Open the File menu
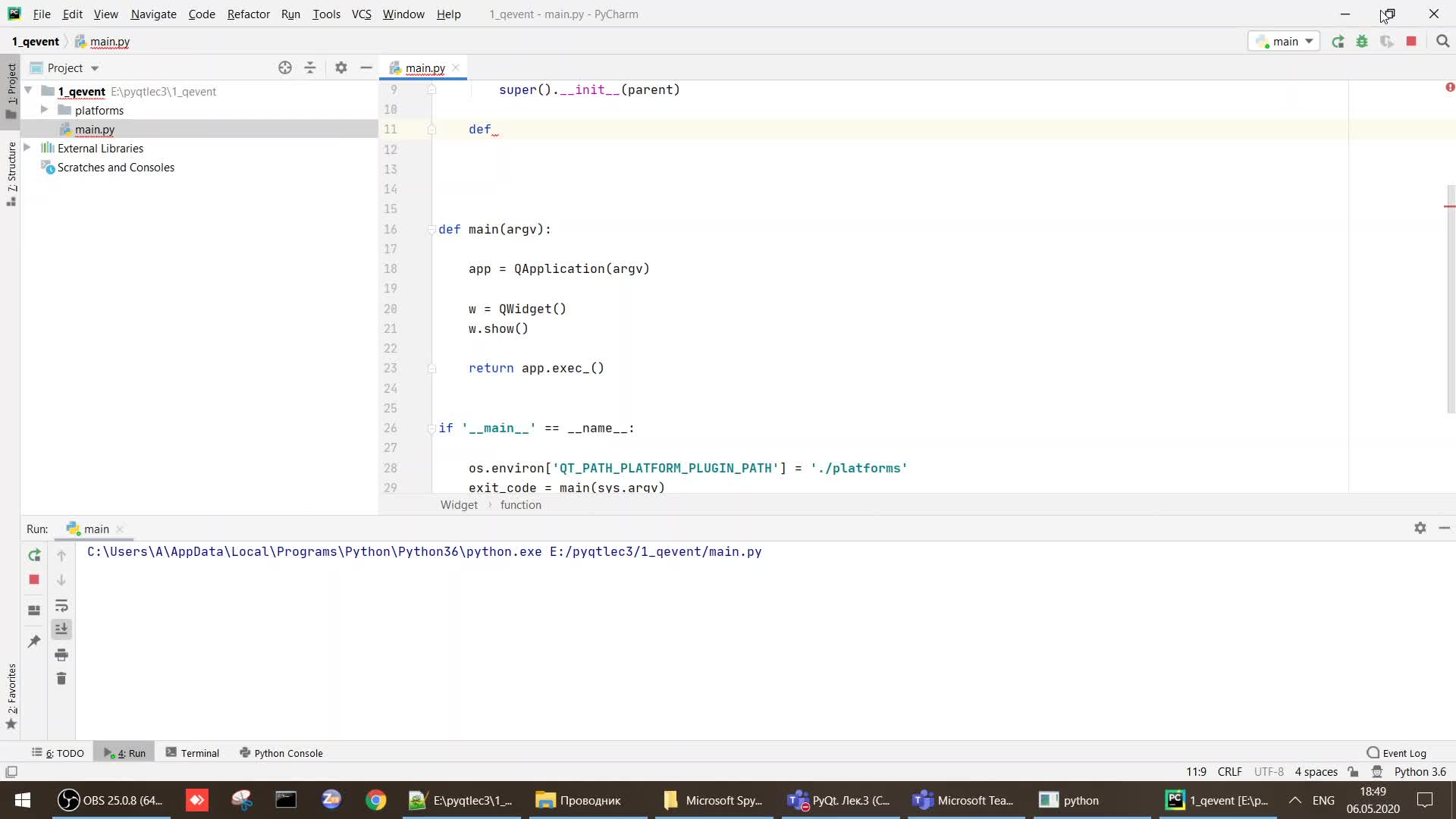Viewport: 1456px width, 819px height. (42, 14)
